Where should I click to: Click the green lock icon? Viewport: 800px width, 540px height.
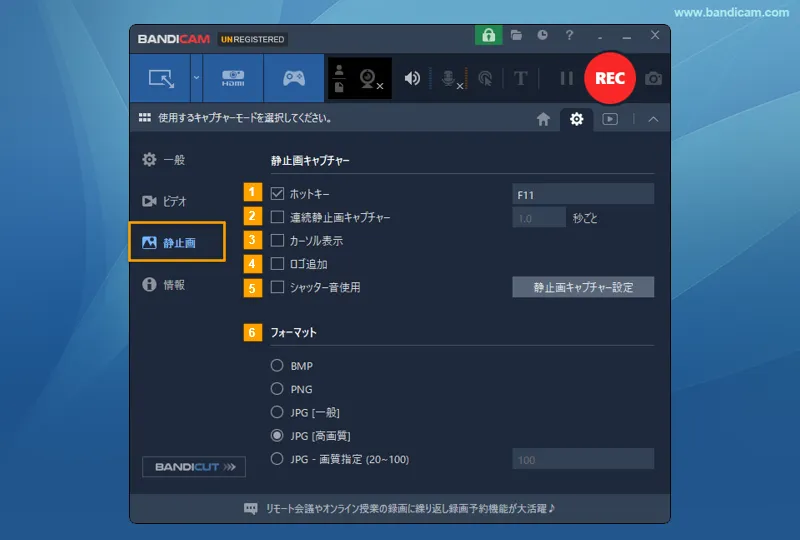click(488, 35)
